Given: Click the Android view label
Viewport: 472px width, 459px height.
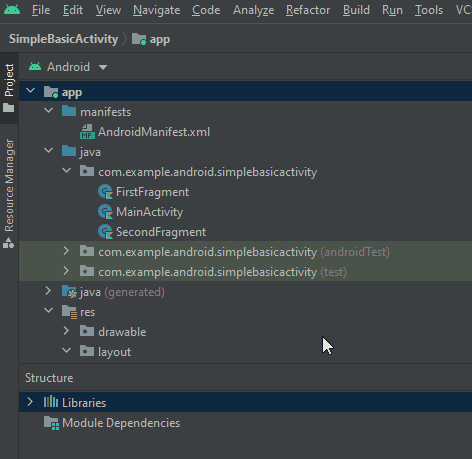Looking at the screenshot, I should point(68,67).
